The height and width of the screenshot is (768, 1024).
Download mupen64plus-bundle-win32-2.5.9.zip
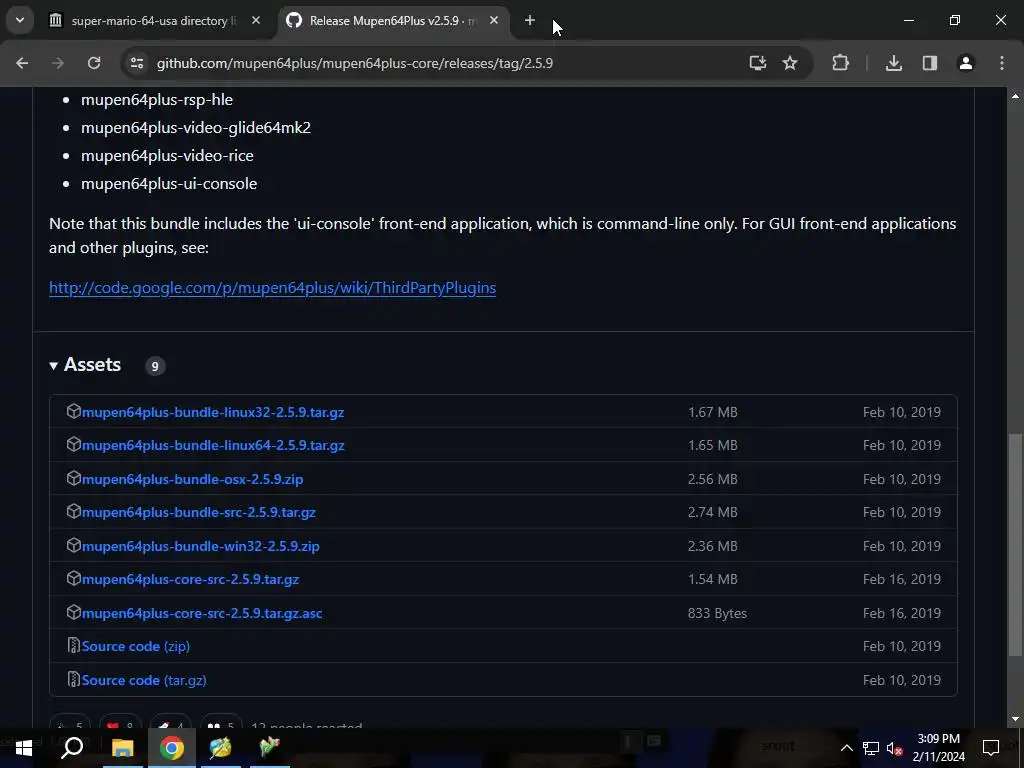pyautogui.click(x=200, y=546)
